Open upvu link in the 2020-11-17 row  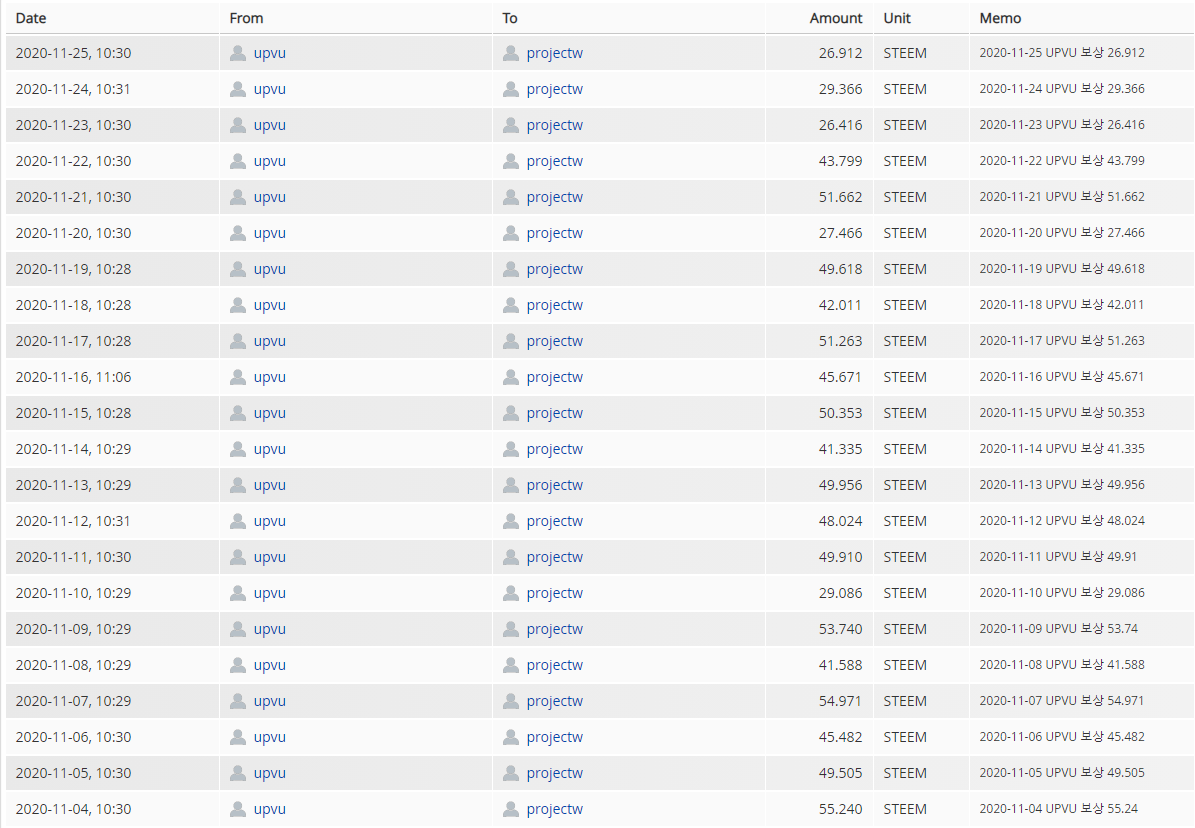(270, 341)
